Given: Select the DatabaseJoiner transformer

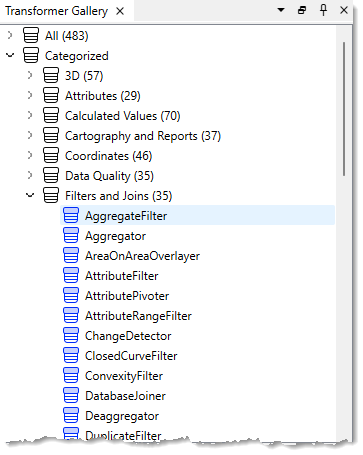Looking at the screenshot, I should point(125,396).
